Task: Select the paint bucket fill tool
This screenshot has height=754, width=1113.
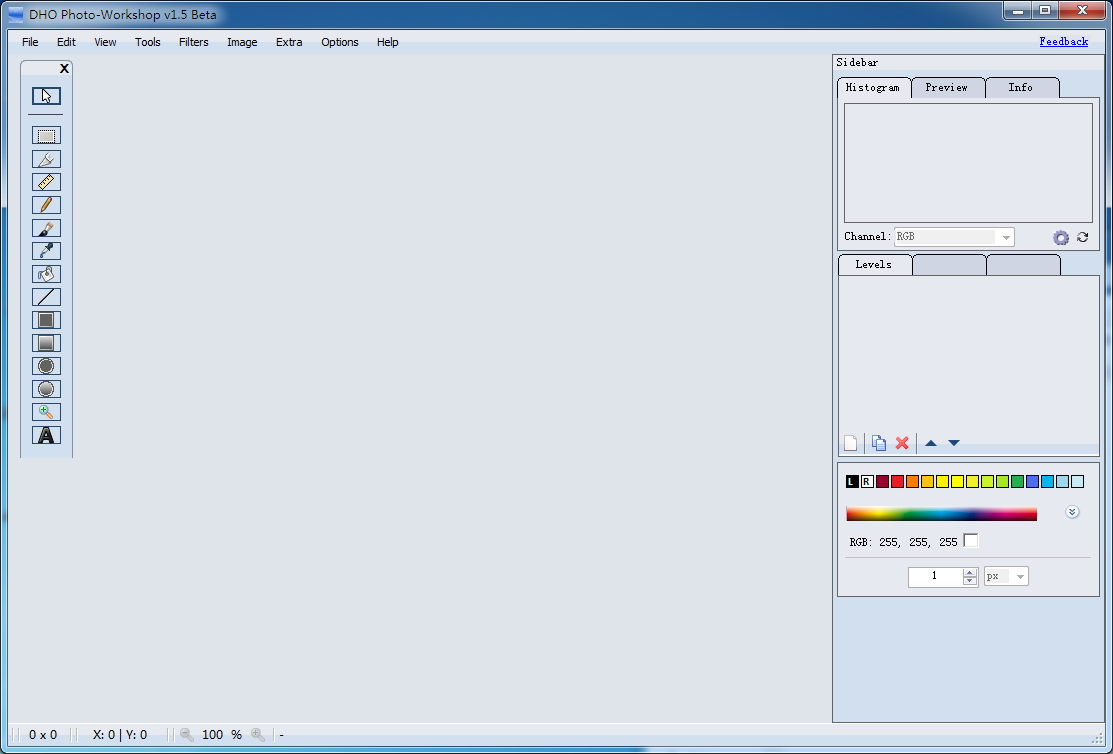Action: 46,274
